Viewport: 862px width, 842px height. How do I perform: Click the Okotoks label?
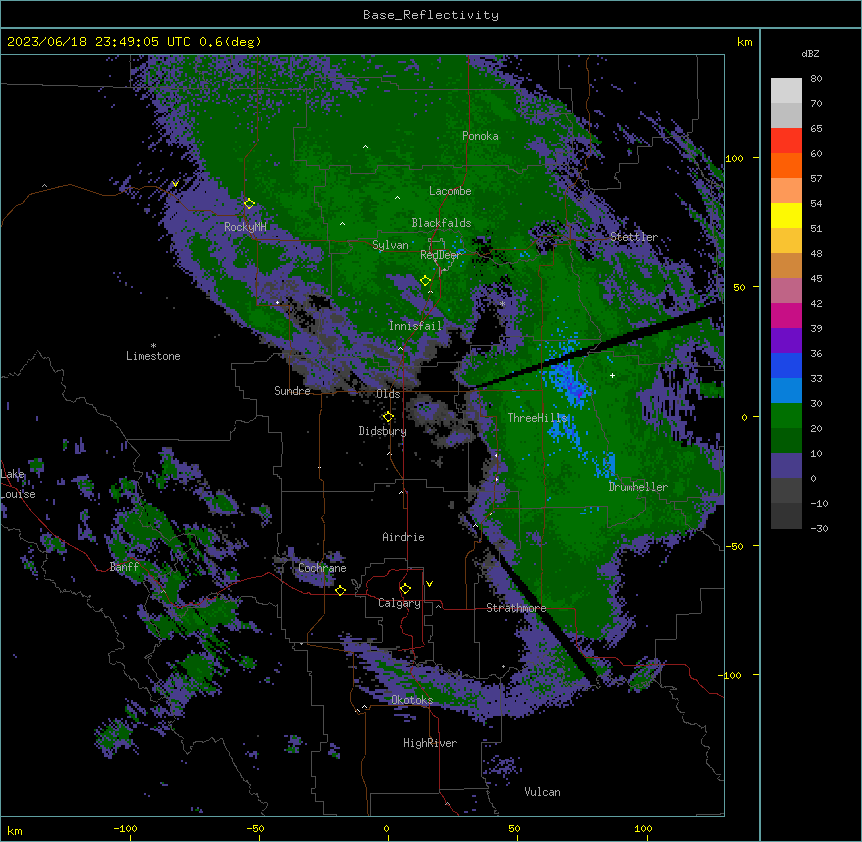coord(412,700)
